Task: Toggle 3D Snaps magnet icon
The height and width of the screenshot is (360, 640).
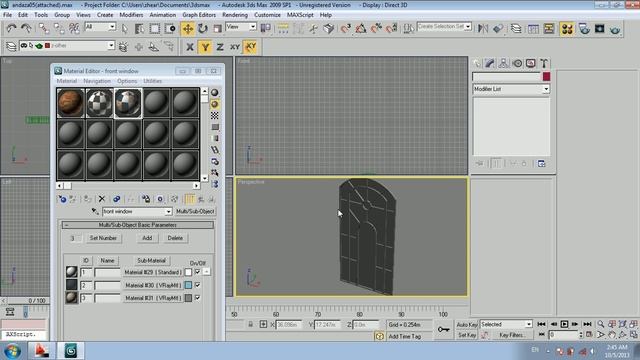Action: click(x=345, y=28)
